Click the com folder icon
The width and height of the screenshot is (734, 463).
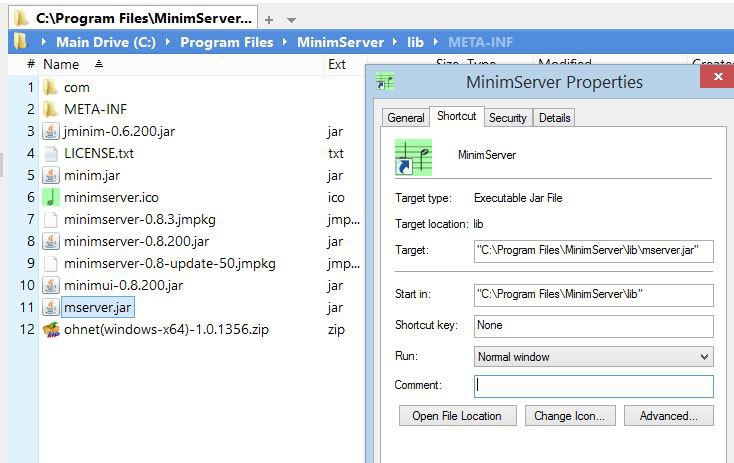coord(50,87)
